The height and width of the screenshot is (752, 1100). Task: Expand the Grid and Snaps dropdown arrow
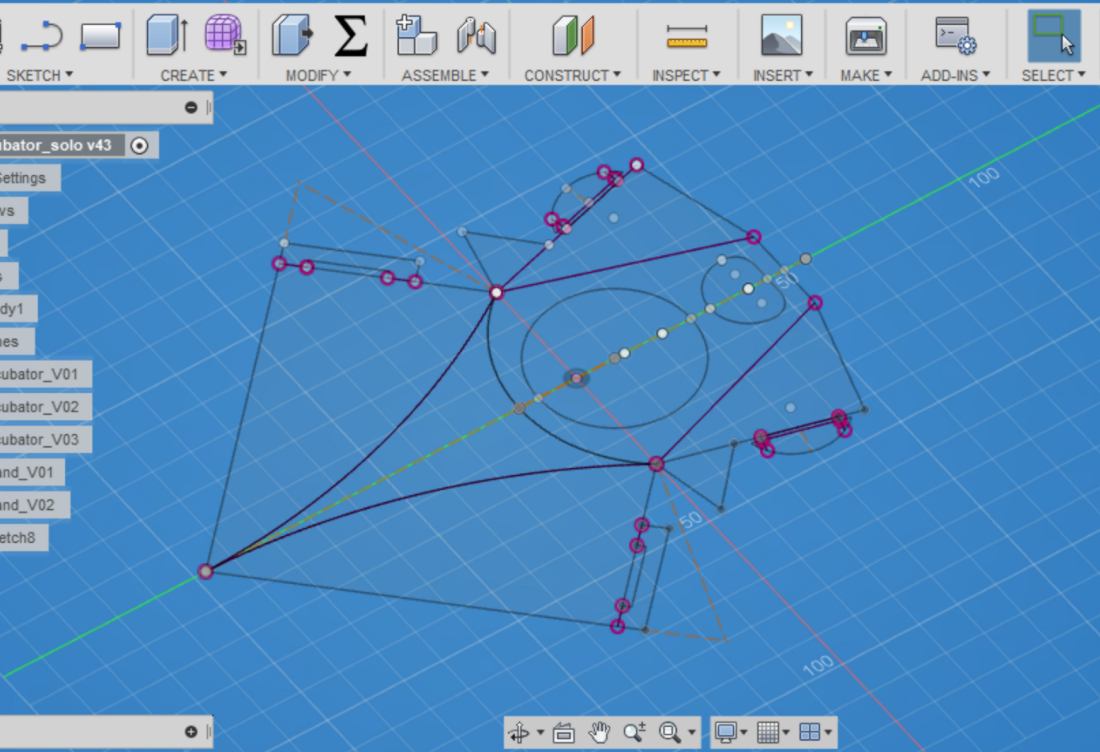pos(786,733)
